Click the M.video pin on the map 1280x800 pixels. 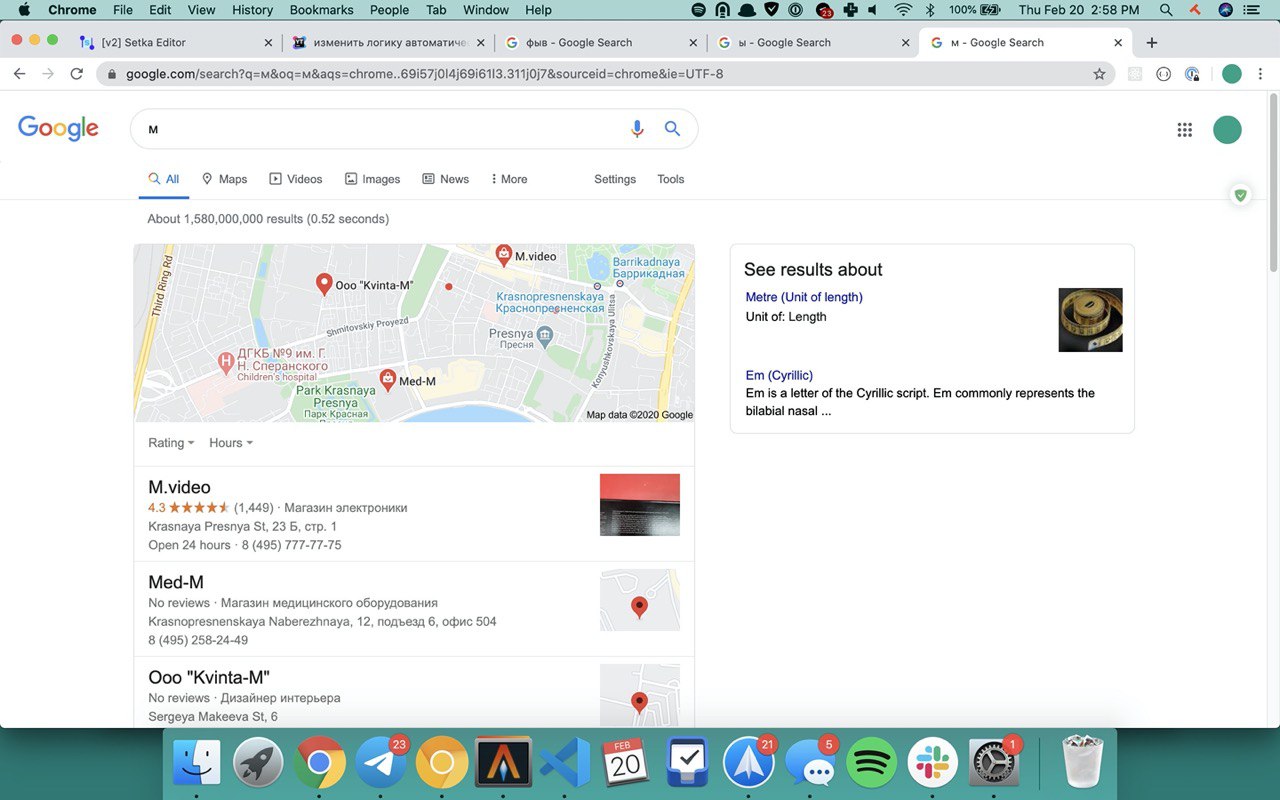point(505,255)
